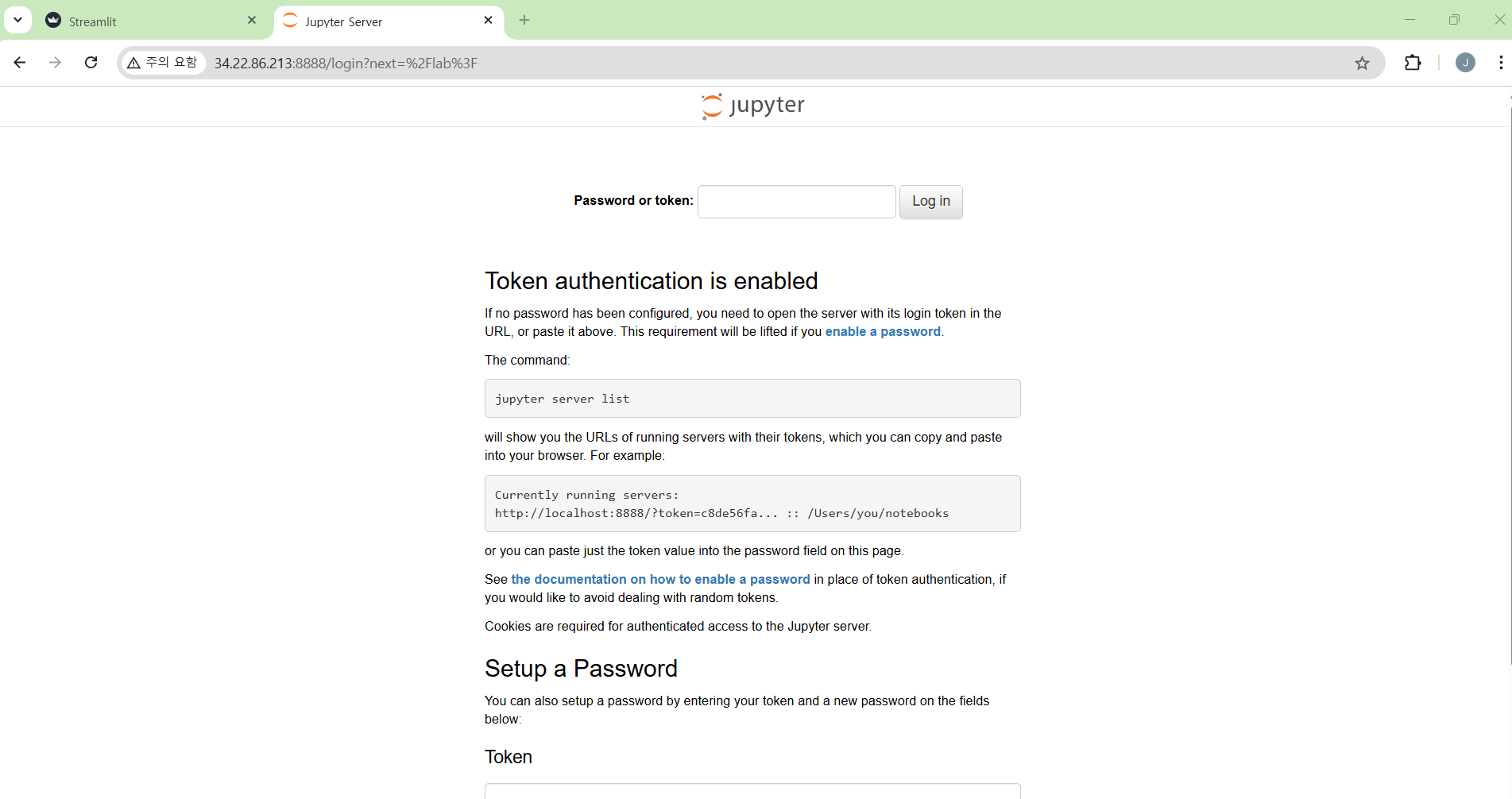Focus the Password or token field

[796, 202]
